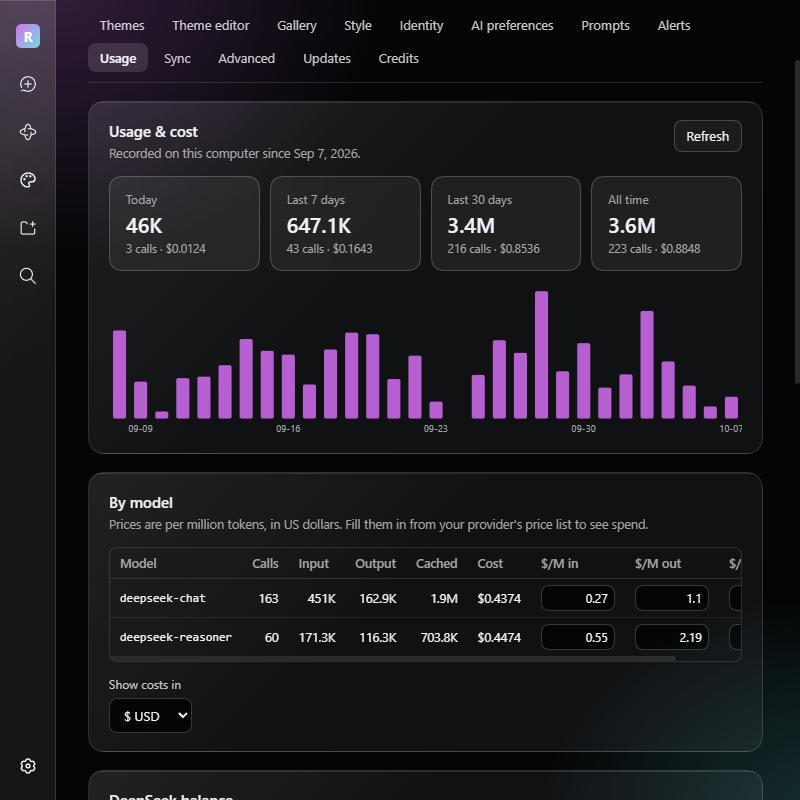800x800 pixels.
Task: Click deepseek-reasoner cost $0.4474
Action: point(499,637)
